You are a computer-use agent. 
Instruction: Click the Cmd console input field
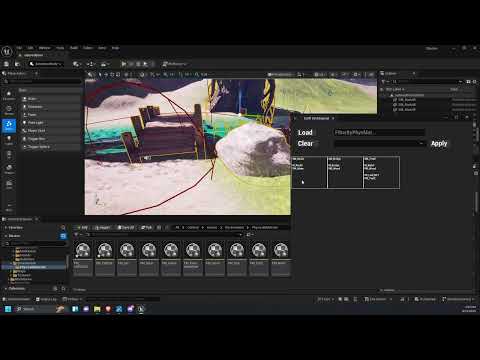pos(123,299)
